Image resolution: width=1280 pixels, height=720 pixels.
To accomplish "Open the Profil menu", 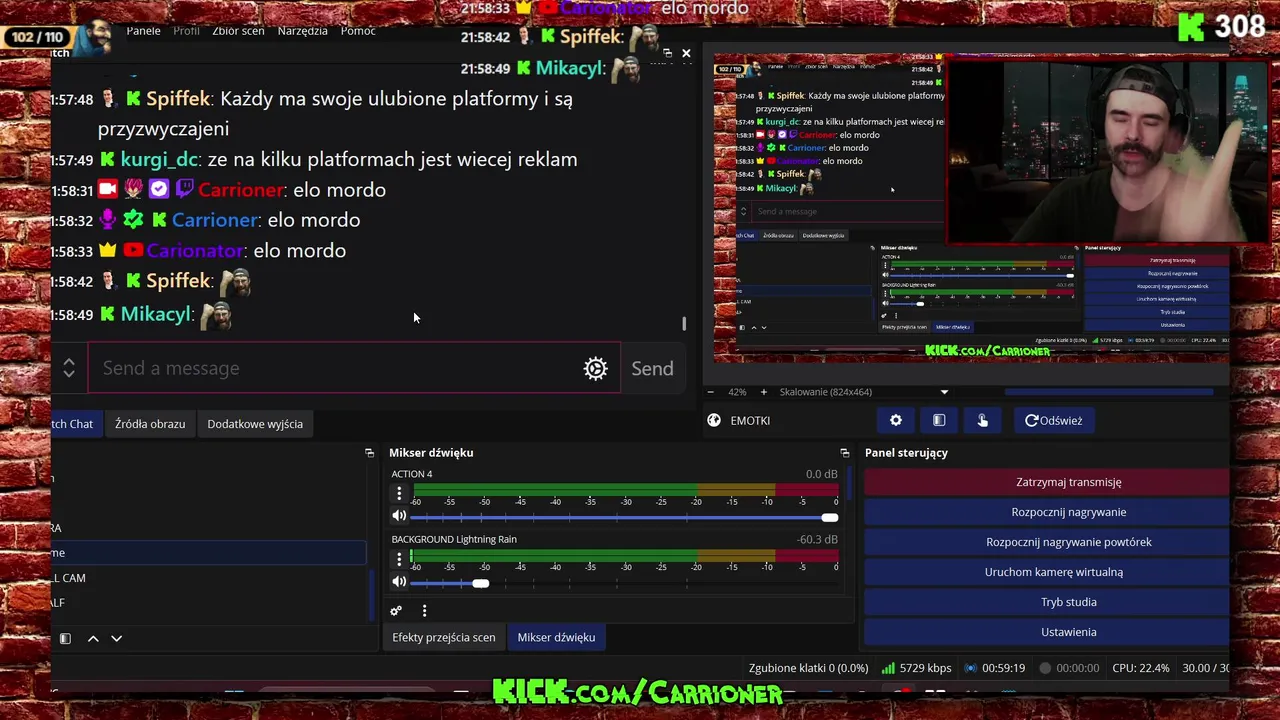I will pos(186,31).
